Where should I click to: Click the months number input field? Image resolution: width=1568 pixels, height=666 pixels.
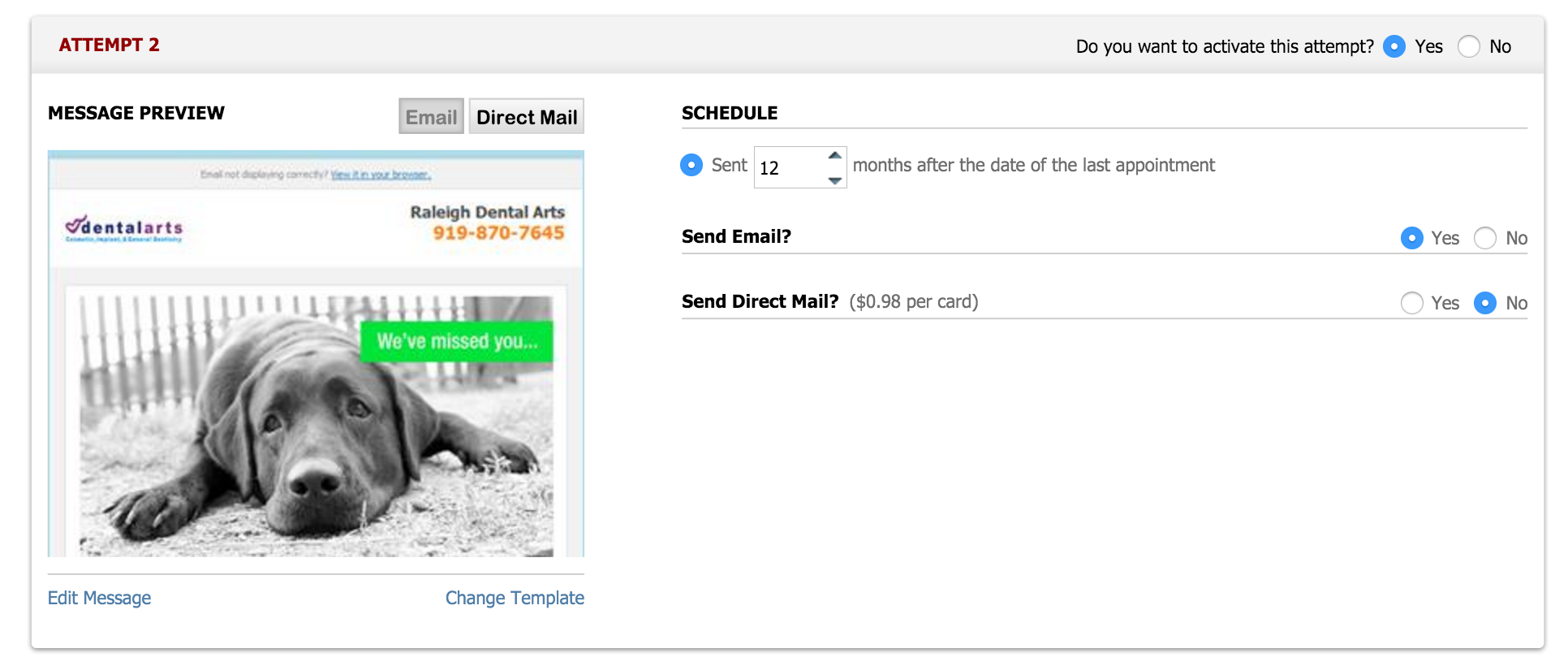coord(787,168)
